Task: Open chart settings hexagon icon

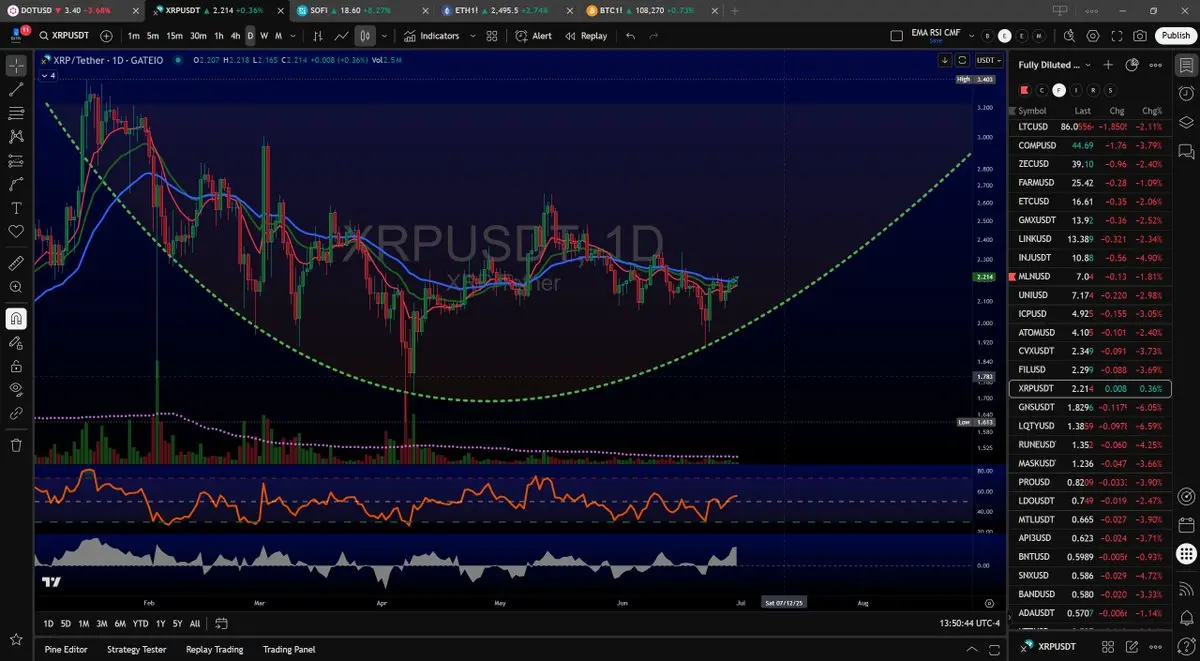Action: [1093, 36]
